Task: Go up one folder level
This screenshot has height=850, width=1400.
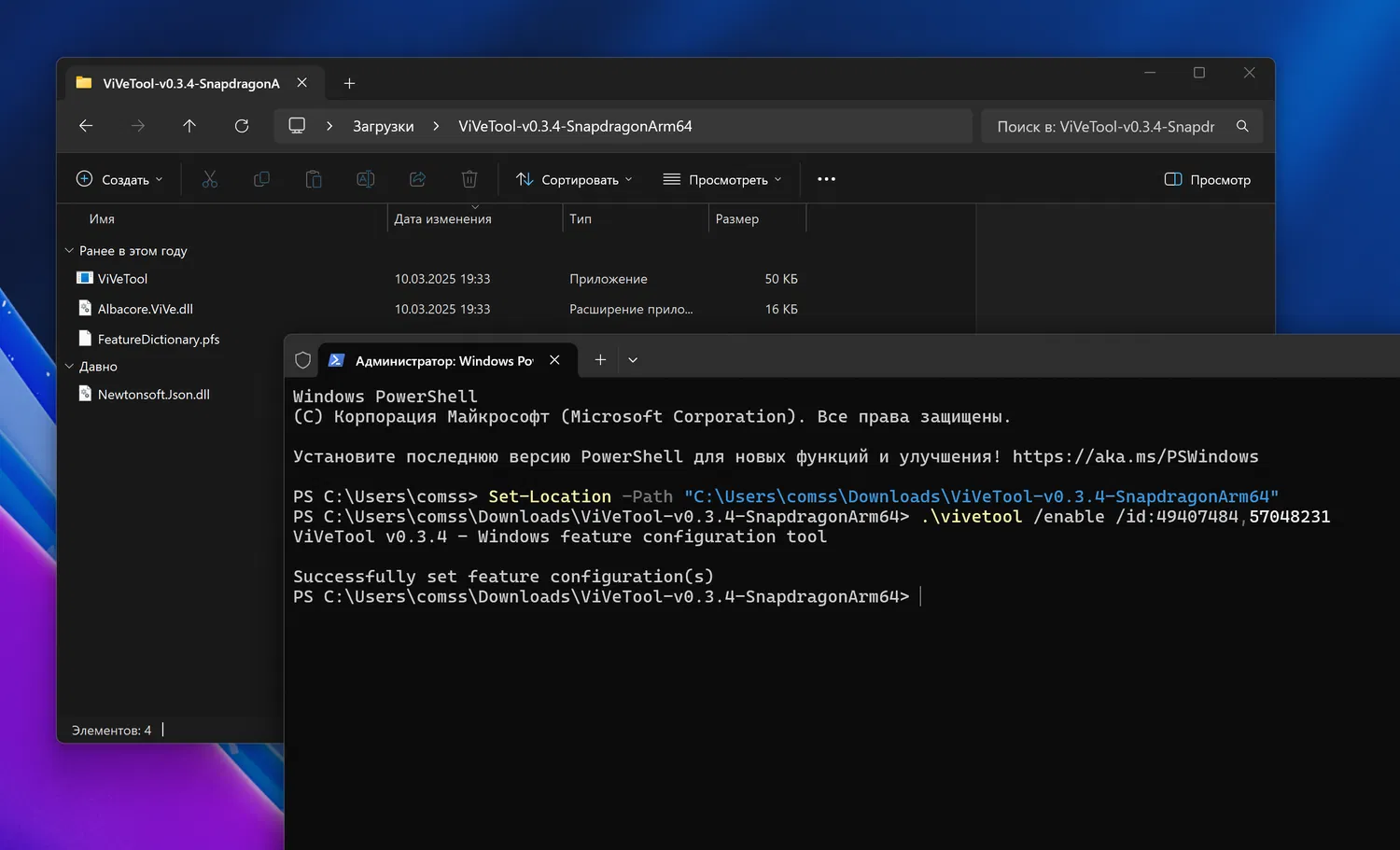Action: [189, 126]
